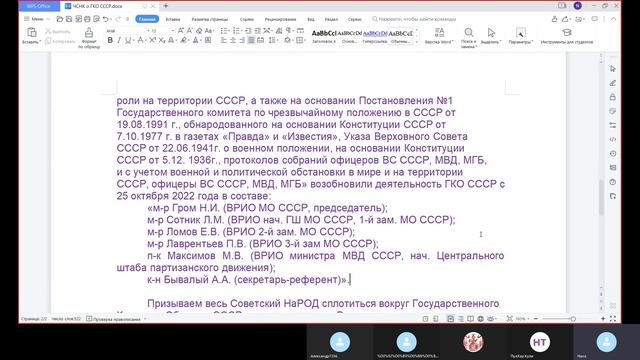Viewport: 640px width, 360px height.
Task: Toggle bold formatting in the ribbon
Action: [x=110, y=40]
